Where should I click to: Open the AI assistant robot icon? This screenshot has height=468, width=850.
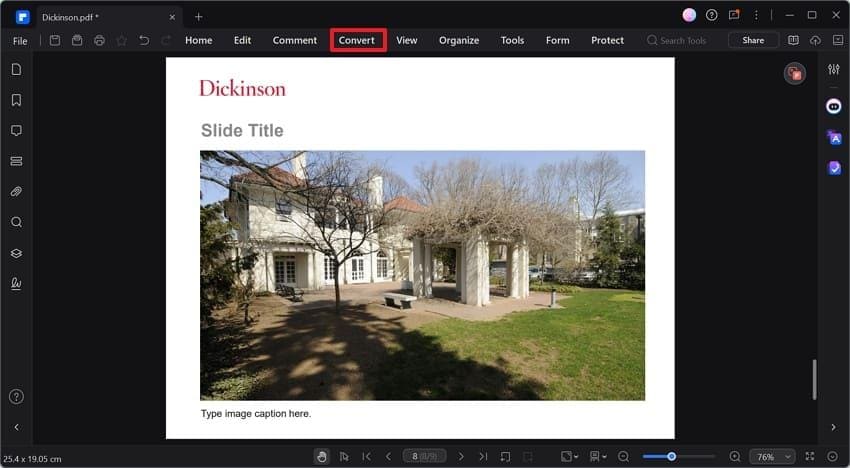pos(834,106)
